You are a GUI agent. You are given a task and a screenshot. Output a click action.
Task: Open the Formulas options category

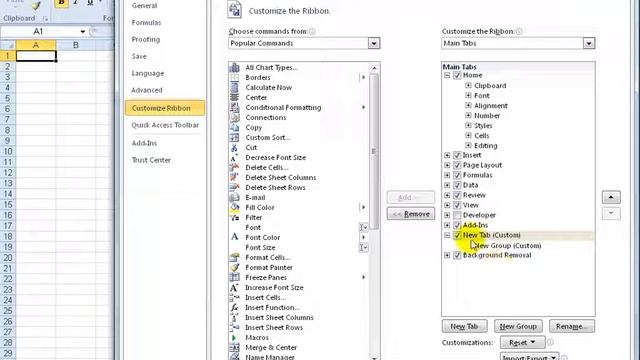(146, 22)
